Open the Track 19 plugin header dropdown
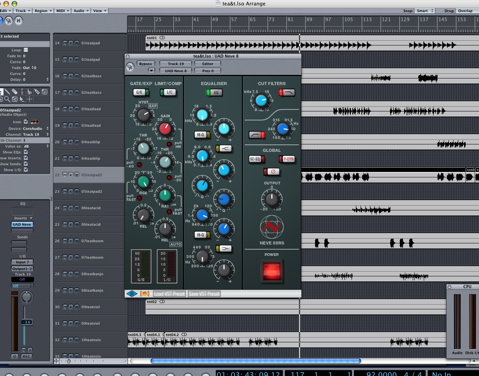479x376 pixels. [x=176, y=63]
